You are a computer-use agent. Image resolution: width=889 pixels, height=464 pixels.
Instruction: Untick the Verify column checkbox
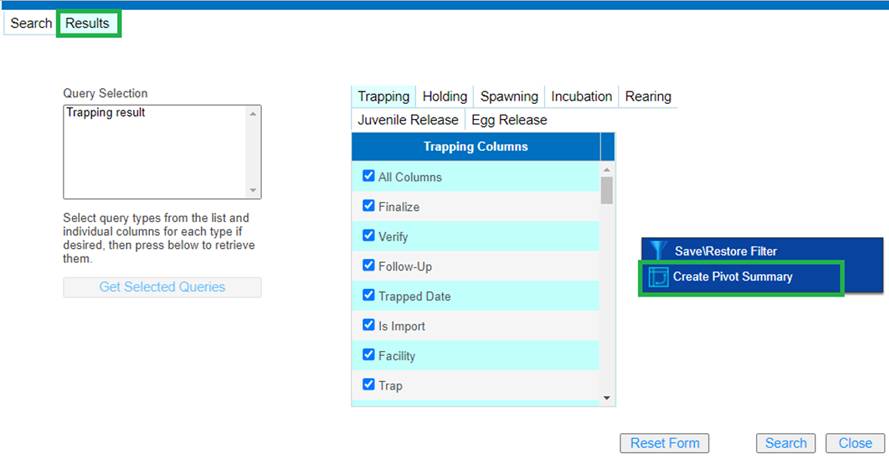tap(368, 237)
